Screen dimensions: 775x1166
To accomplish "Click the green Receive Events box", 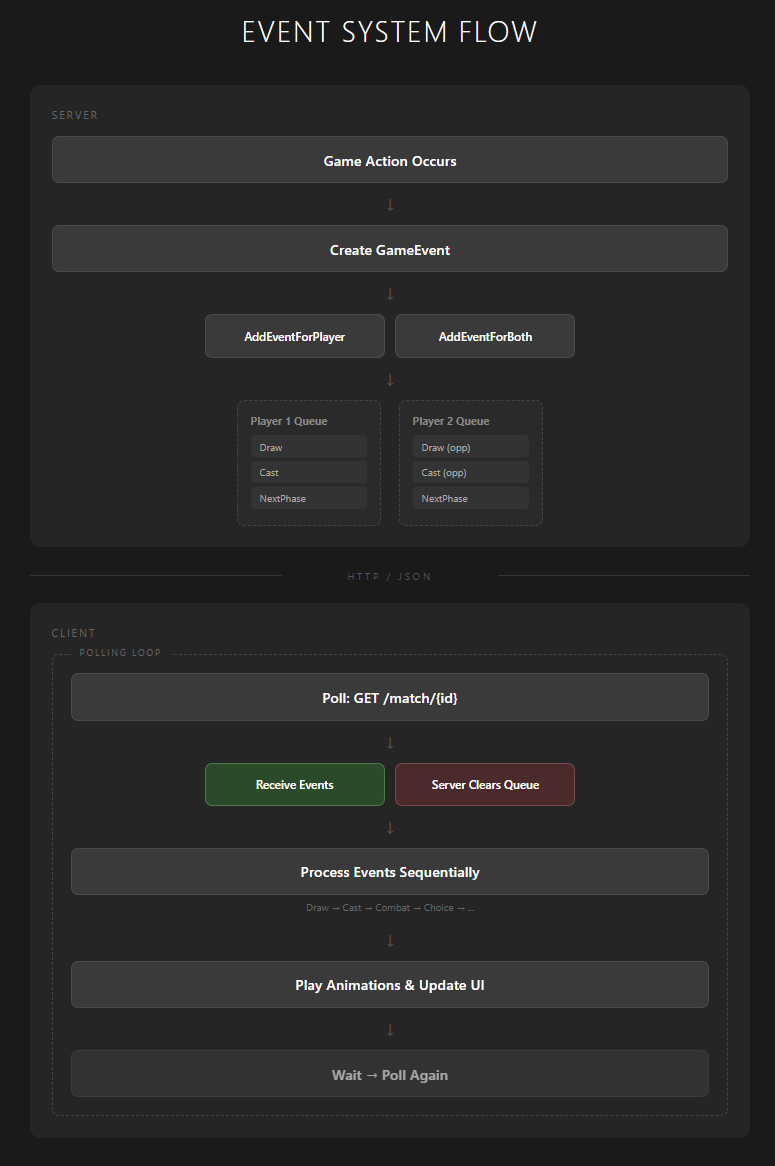I will coord(294,785).
